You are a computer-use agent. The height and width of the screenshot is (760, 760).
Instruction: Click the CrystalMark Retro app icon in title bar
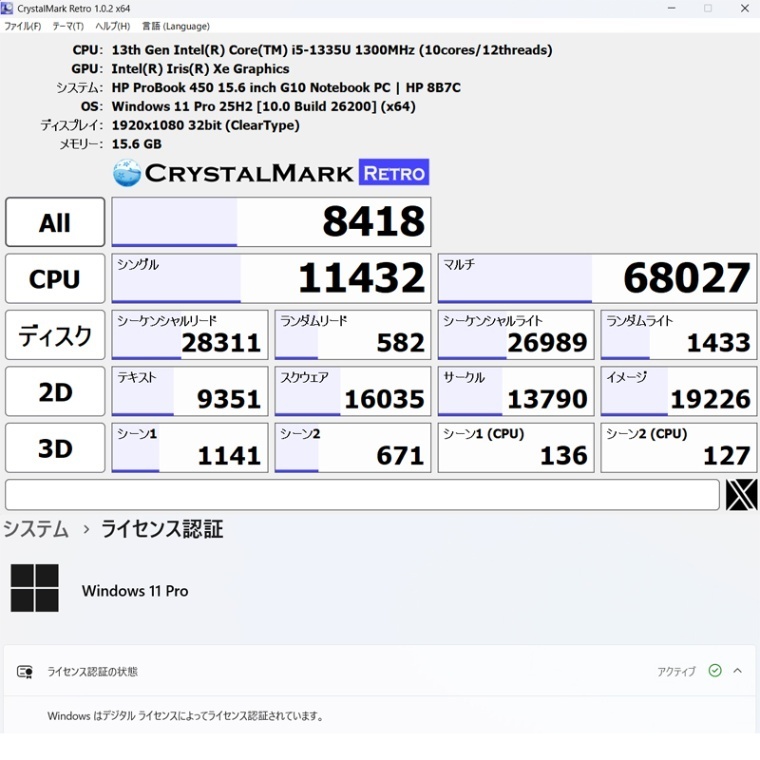click(x=7, y=8)
